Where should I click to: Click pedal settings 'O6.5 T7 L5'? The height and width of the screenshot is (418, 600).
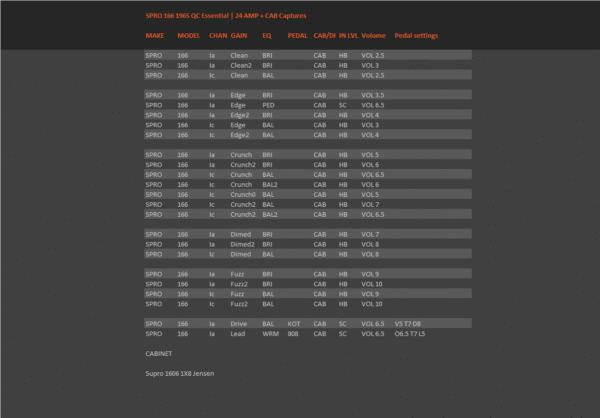410,334
